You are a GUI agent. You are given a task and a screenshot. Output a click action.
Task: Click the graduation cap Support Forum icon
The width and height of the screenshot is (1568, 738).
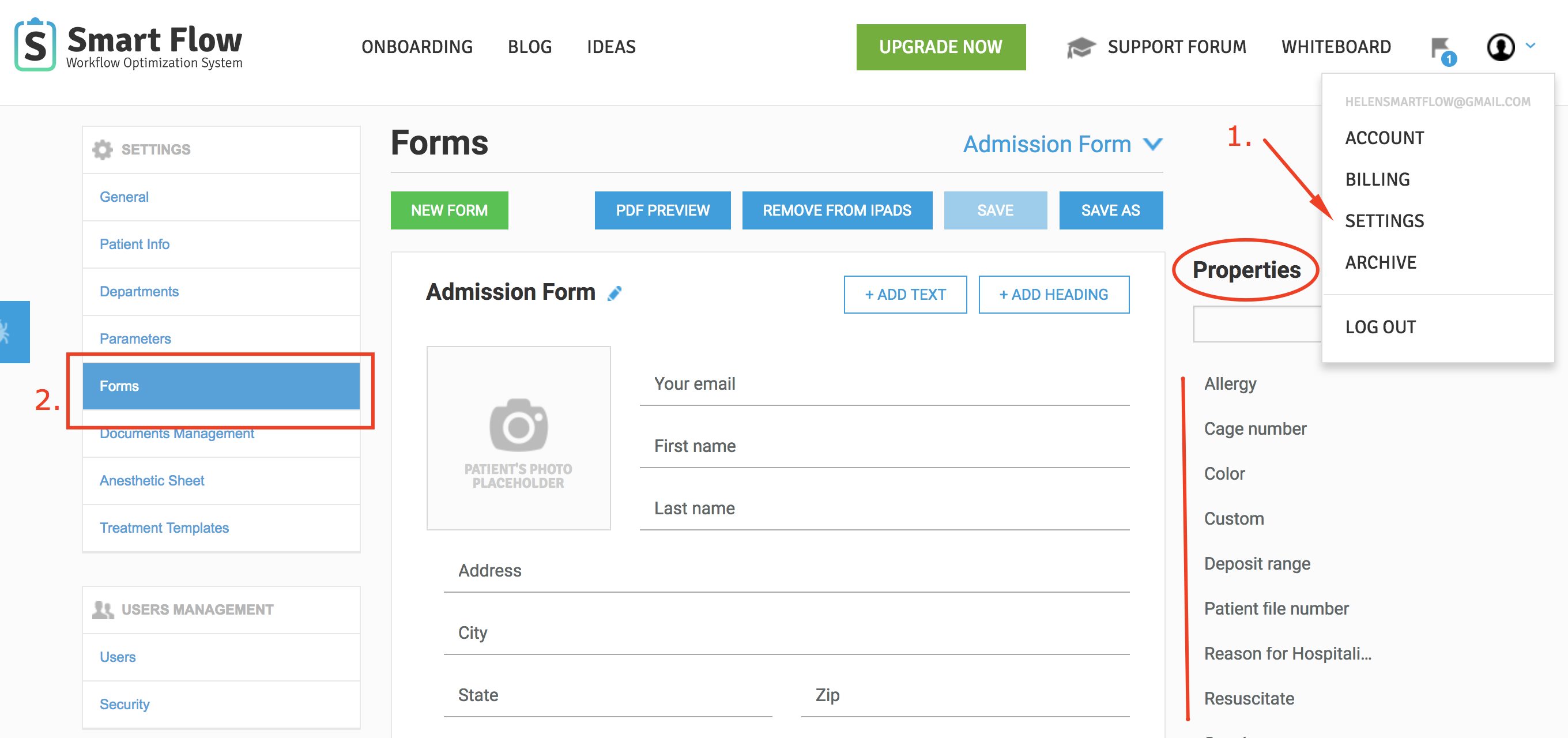tap(1080, 47)
